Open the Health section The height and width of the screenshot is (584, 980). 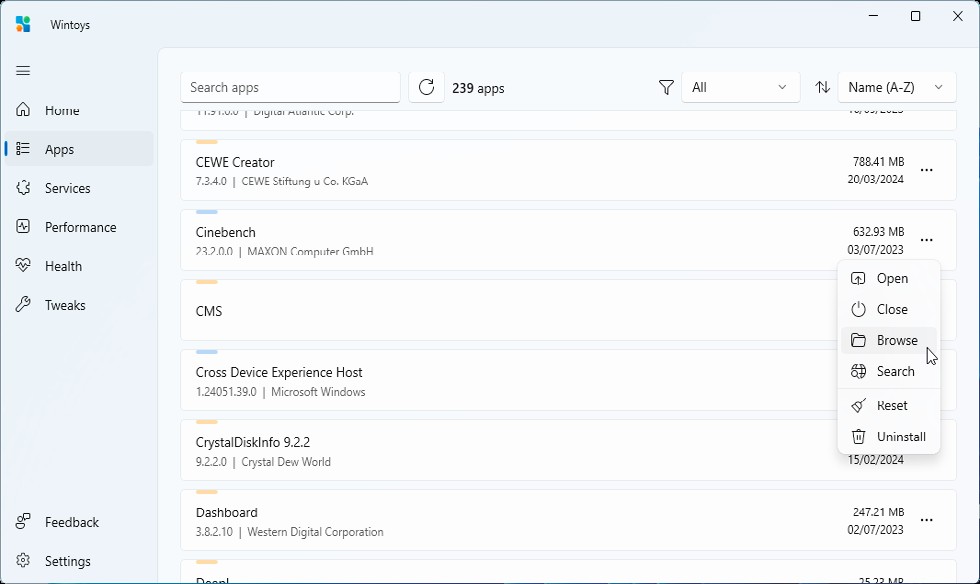pyautogui.click(x=79, y=266)
